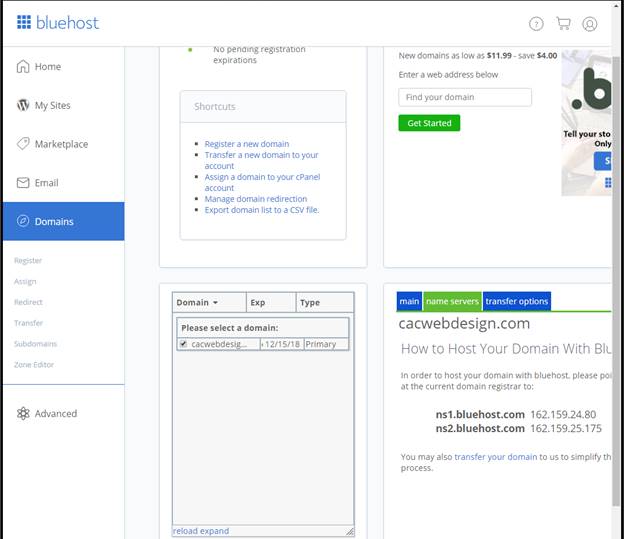The width and height of the screenshot is (624, 539).
Task: Click the ns1.bluehost.com name server text
Action: 480,414
